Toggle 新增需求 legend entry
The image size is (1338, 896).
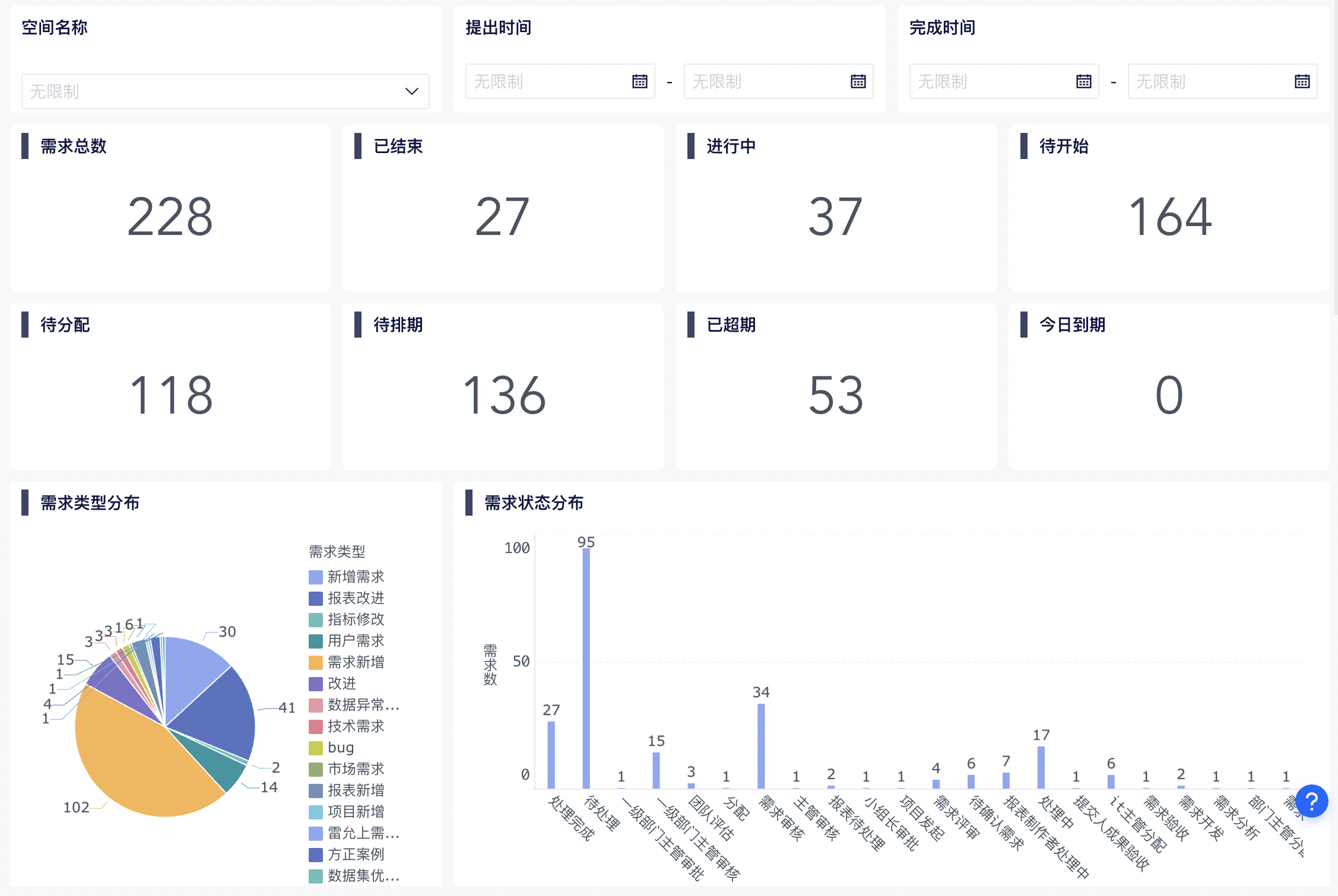(x=355, y=577)
